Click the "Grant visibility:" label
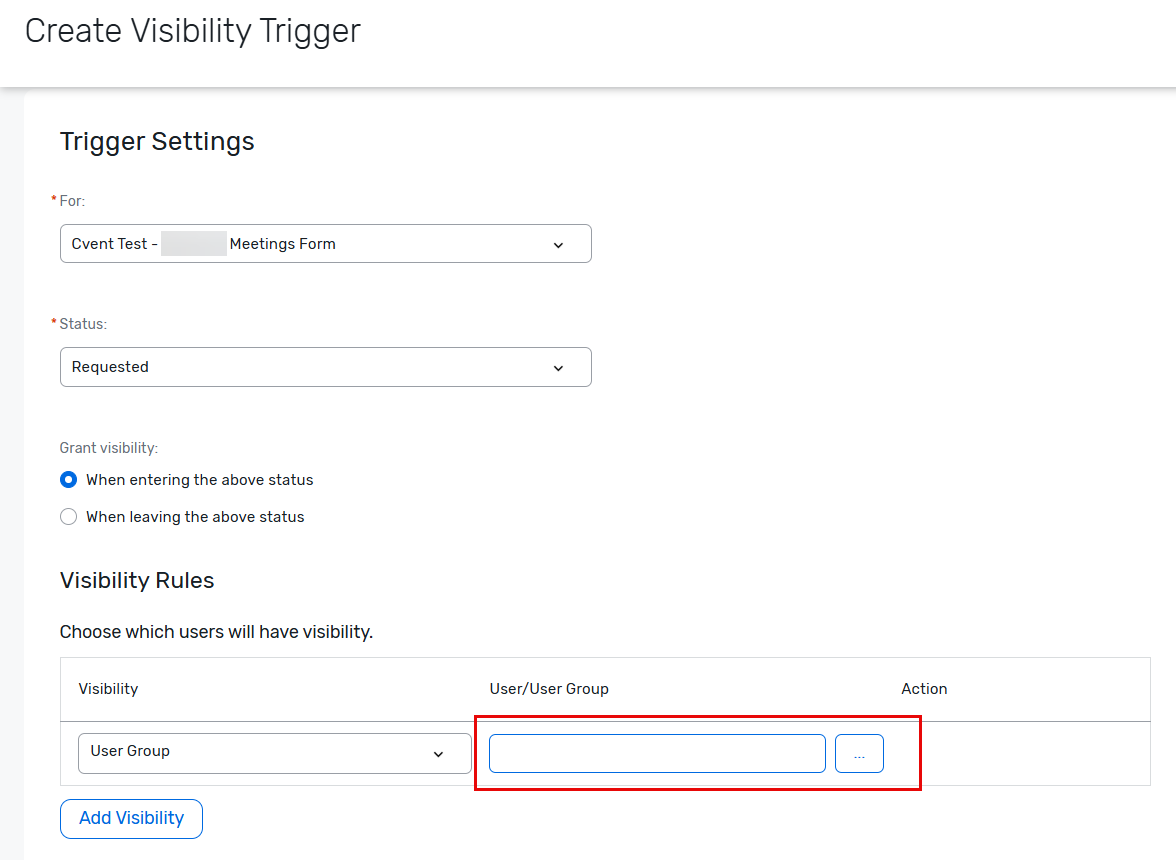The height and width of the screenshot is (860, 1176). 109,448
